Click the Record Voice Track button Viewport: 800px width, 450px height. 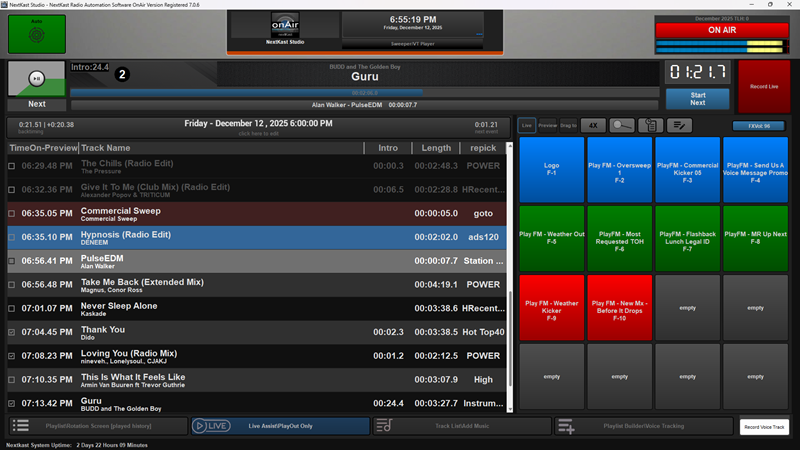(x=765, y=426)
